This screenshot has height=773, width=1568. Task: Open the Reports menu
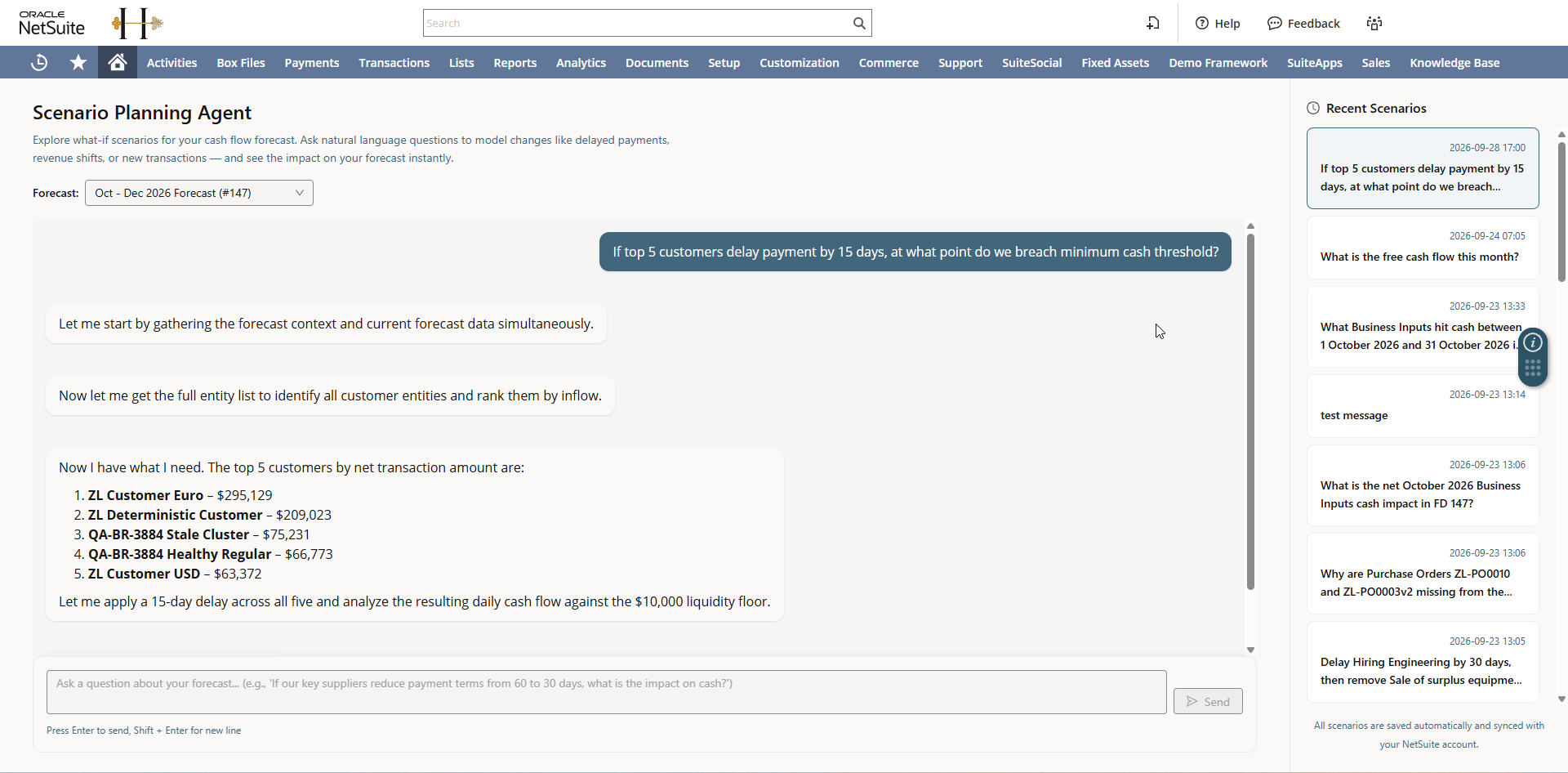click(514, 62)
